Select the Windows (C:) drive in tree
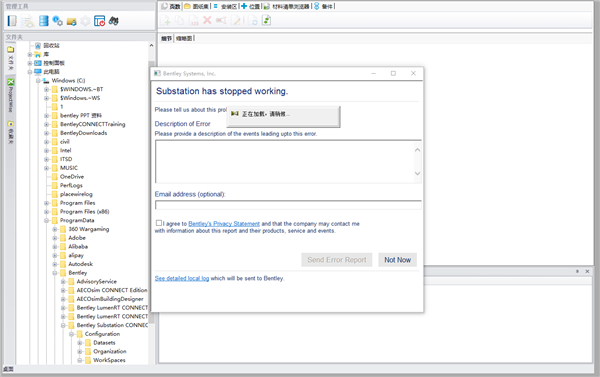 (68, 81)
